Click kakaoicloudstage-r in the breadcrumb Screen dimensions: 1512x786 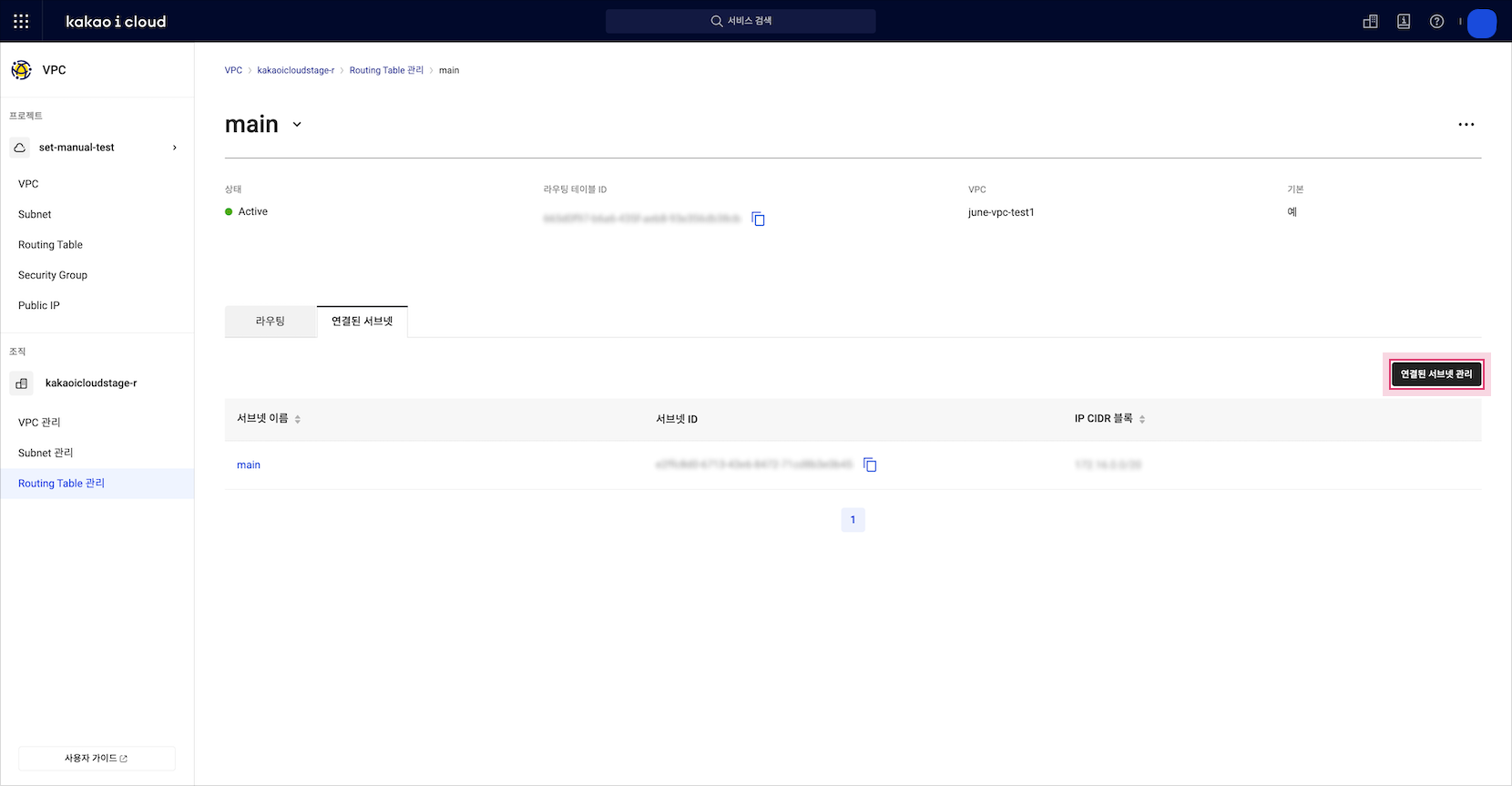(296, 70)
